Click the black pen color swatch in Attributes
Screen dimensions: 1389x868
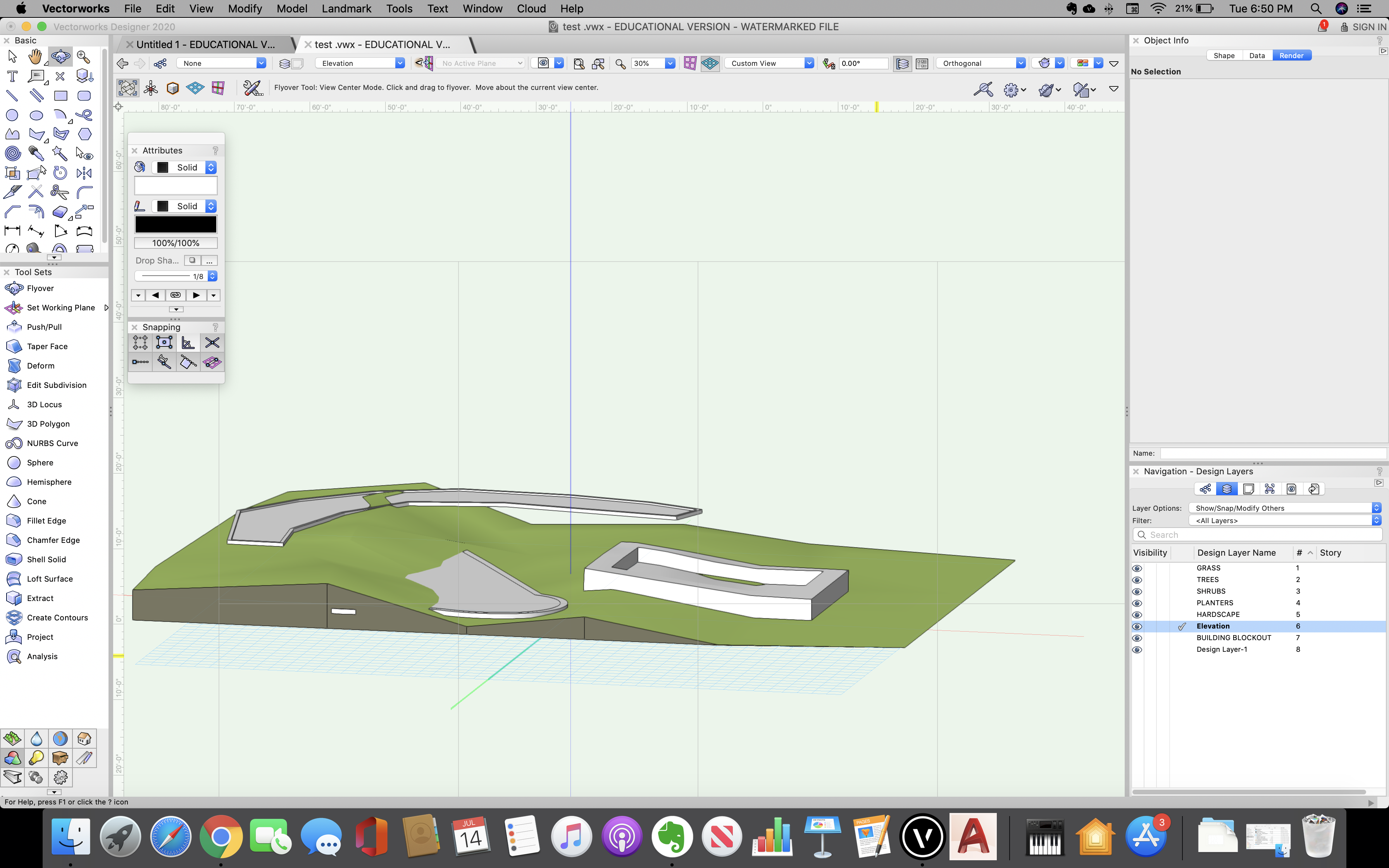pyautogui.click(x=176, y=224)
